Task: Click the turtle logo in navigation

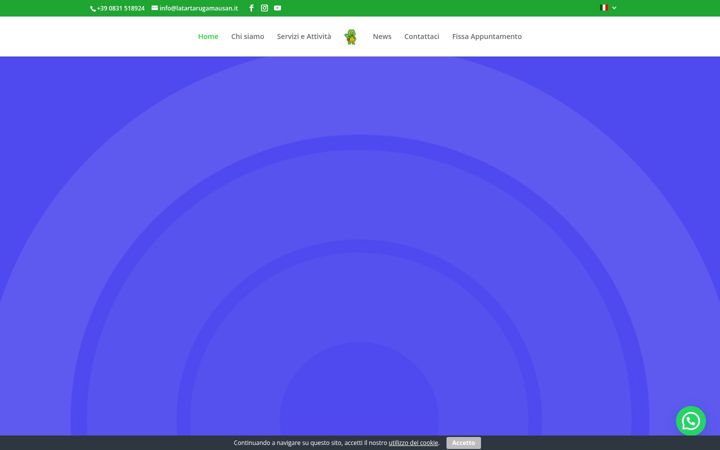Action: [351, 37]
